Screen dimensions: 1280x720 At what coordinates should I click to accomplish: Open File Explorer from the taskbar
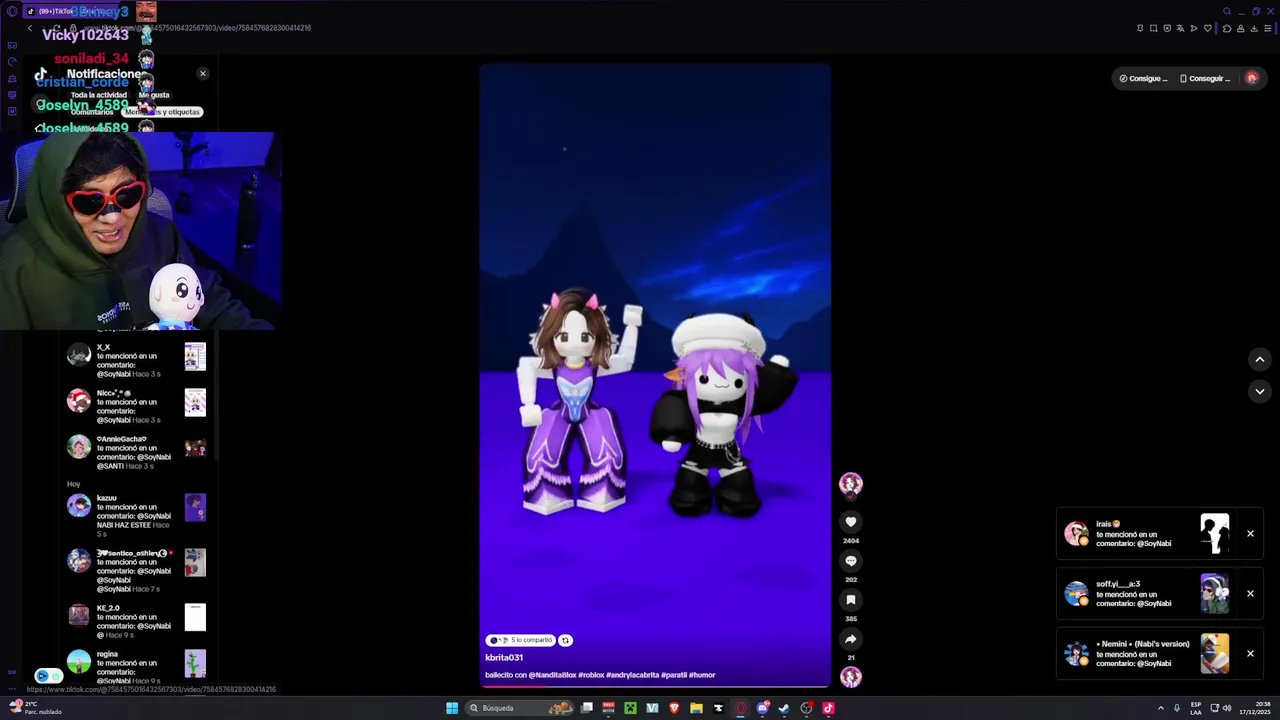pyautogui.click(x=696, y=708)
